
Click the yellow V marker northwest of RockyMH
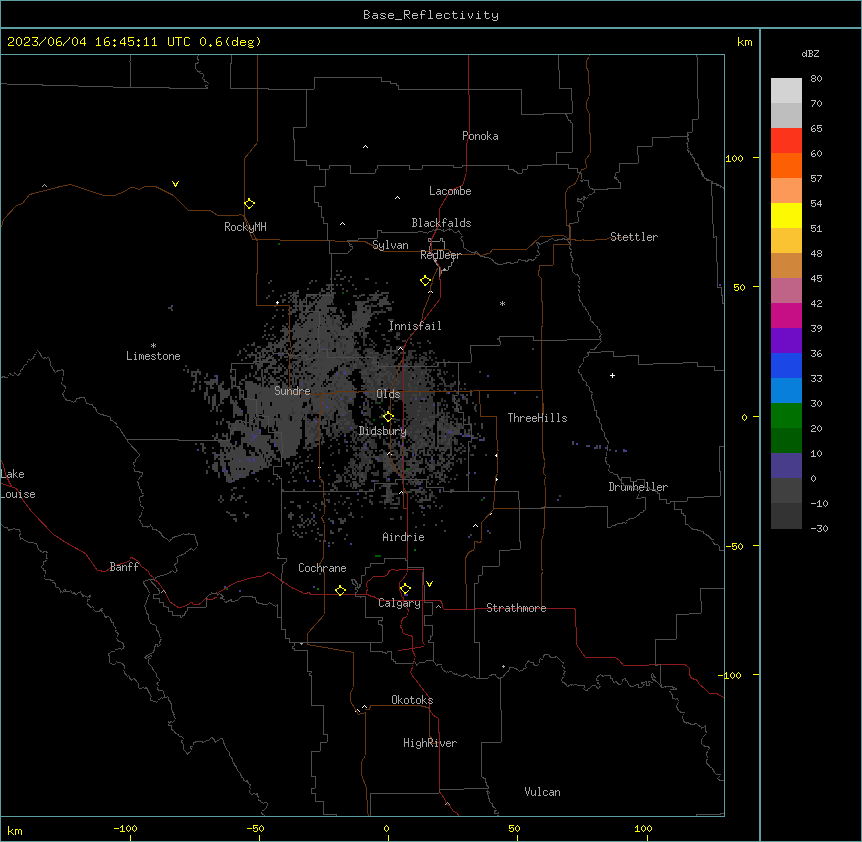pyautogui.click(x=175, y=184)
